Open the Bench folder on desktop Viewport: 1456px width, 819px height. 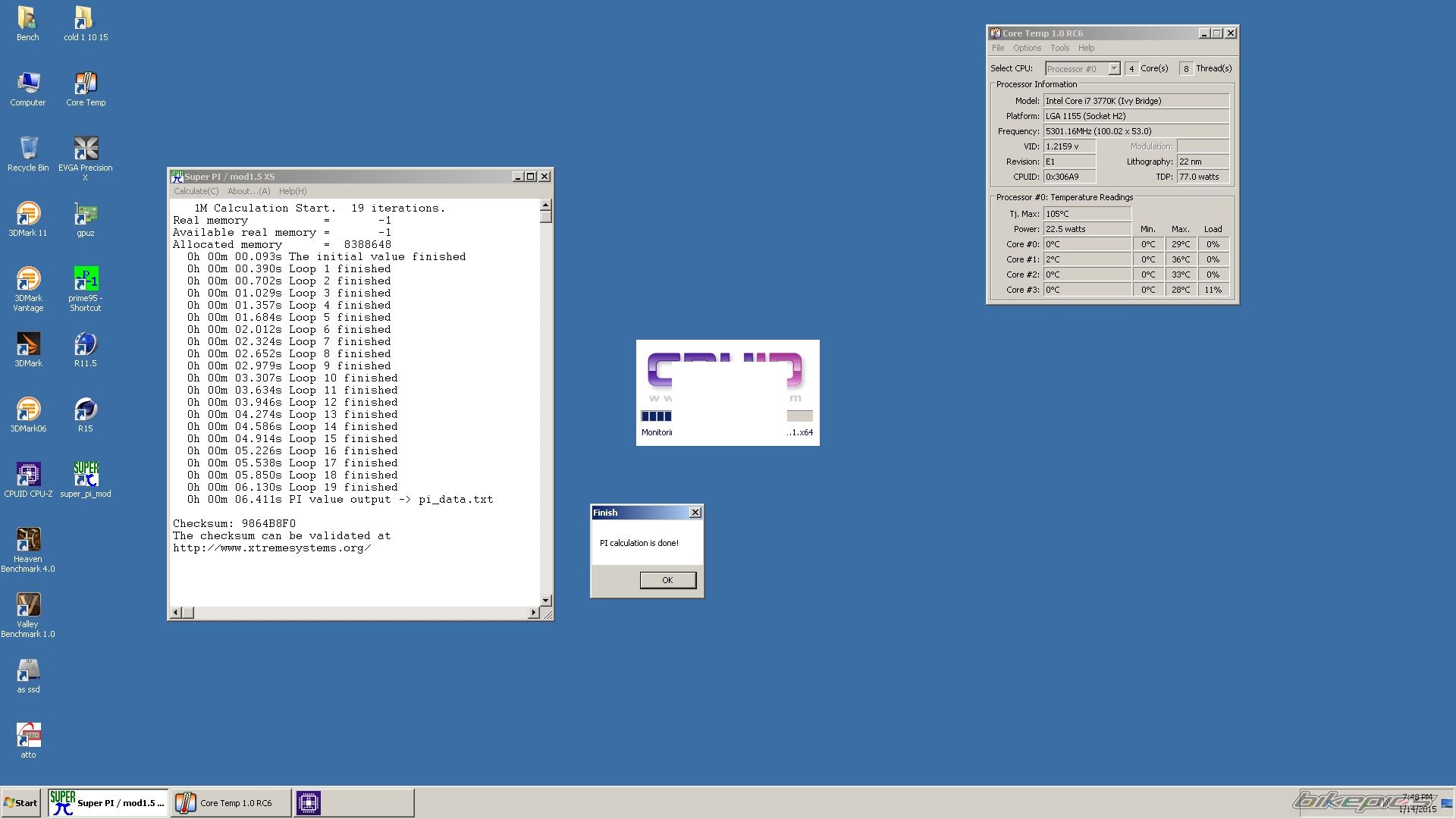point(27,24)
